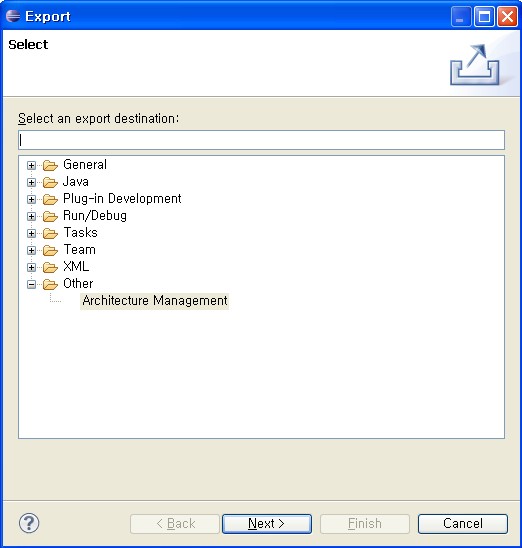Click the XML folder icon
Screen dimensions: 522x548
tap(50, 267)
